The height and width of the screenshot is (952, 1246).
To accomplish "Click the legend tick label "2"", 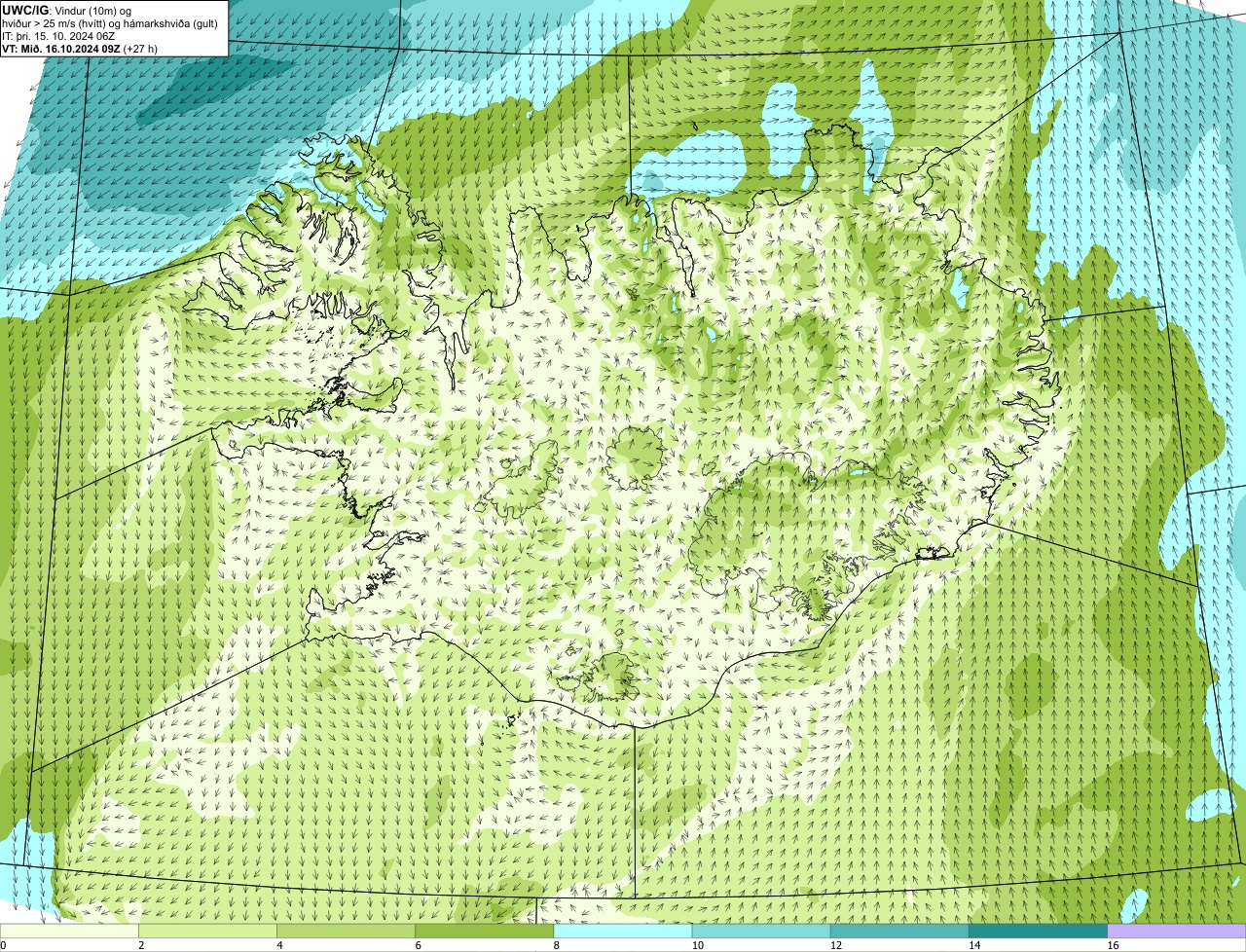I will [x=140, y=945].
